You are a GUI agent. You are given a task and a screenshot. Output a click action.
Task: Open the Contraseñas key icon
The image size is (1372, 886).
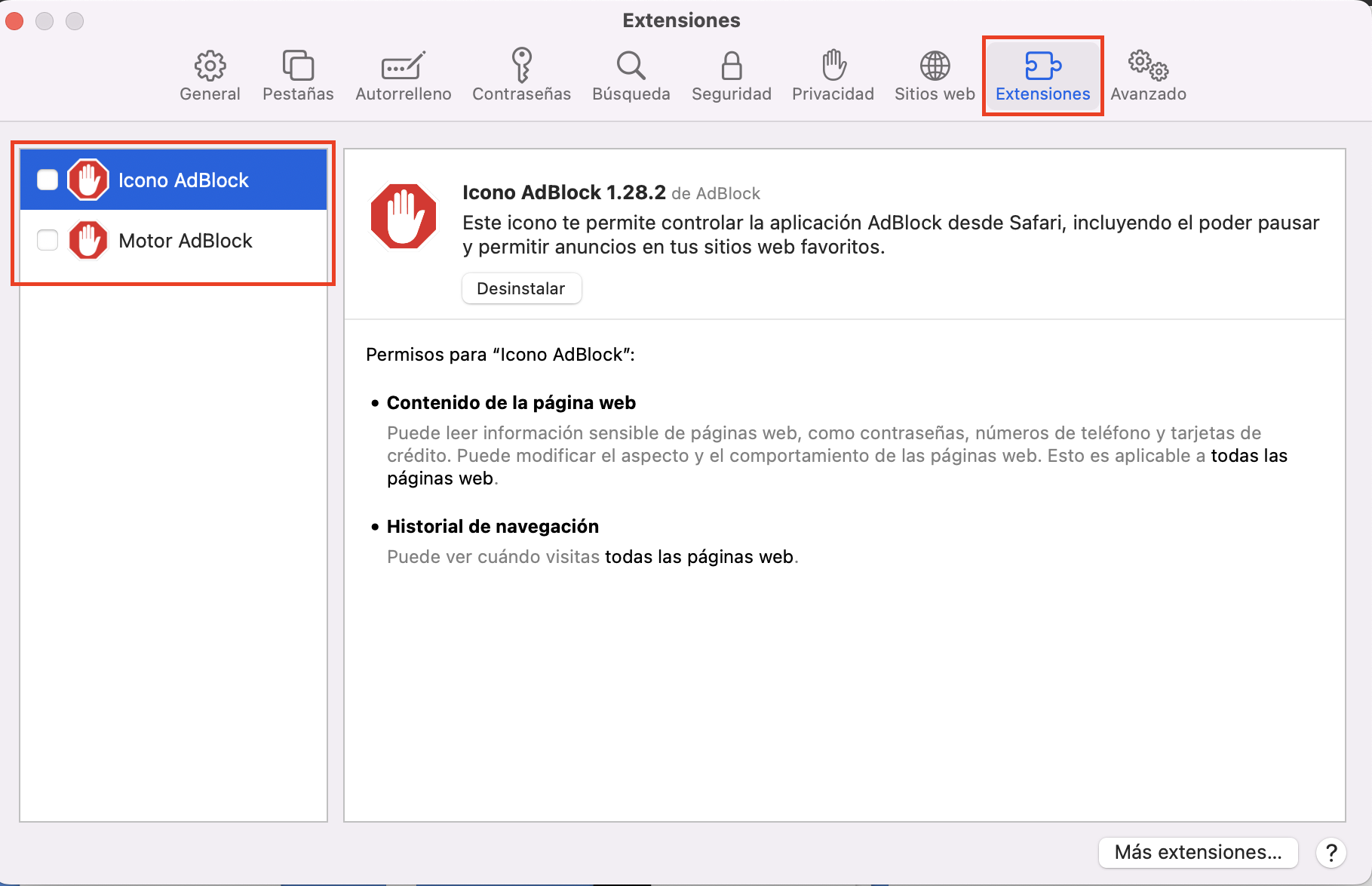521,65
